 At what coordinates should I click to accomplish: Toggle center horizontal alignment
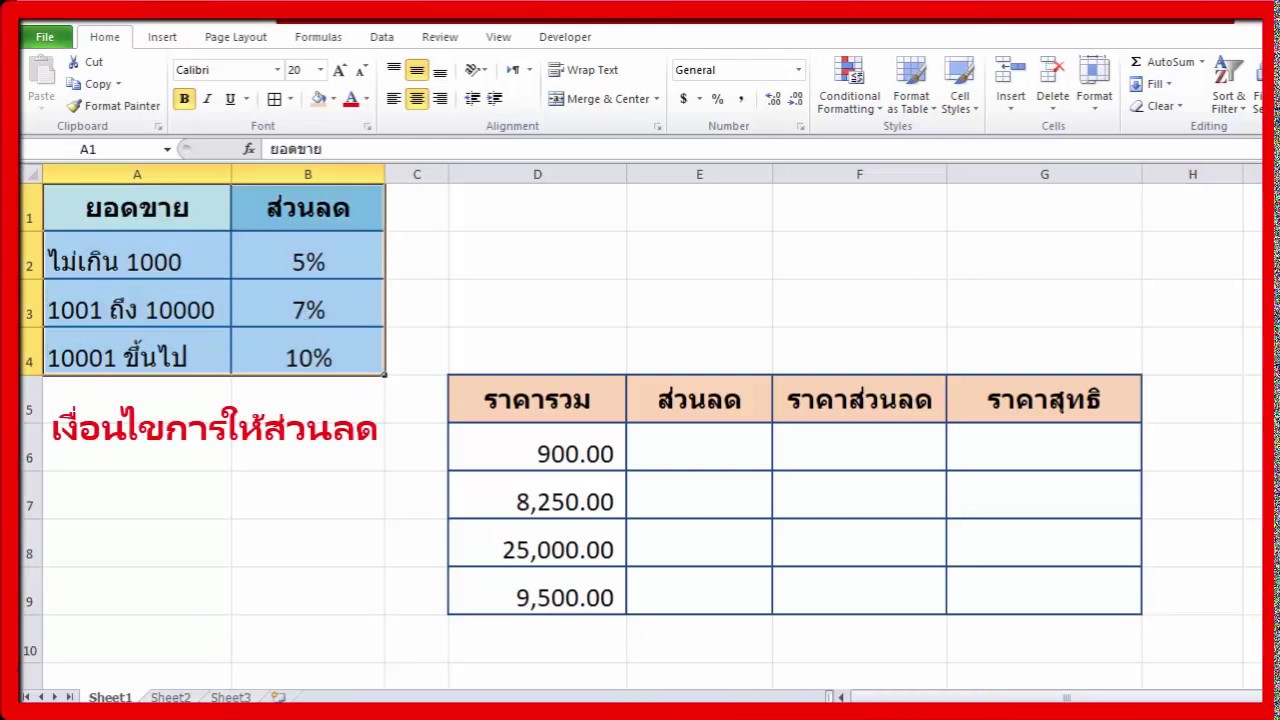(417, 99)
